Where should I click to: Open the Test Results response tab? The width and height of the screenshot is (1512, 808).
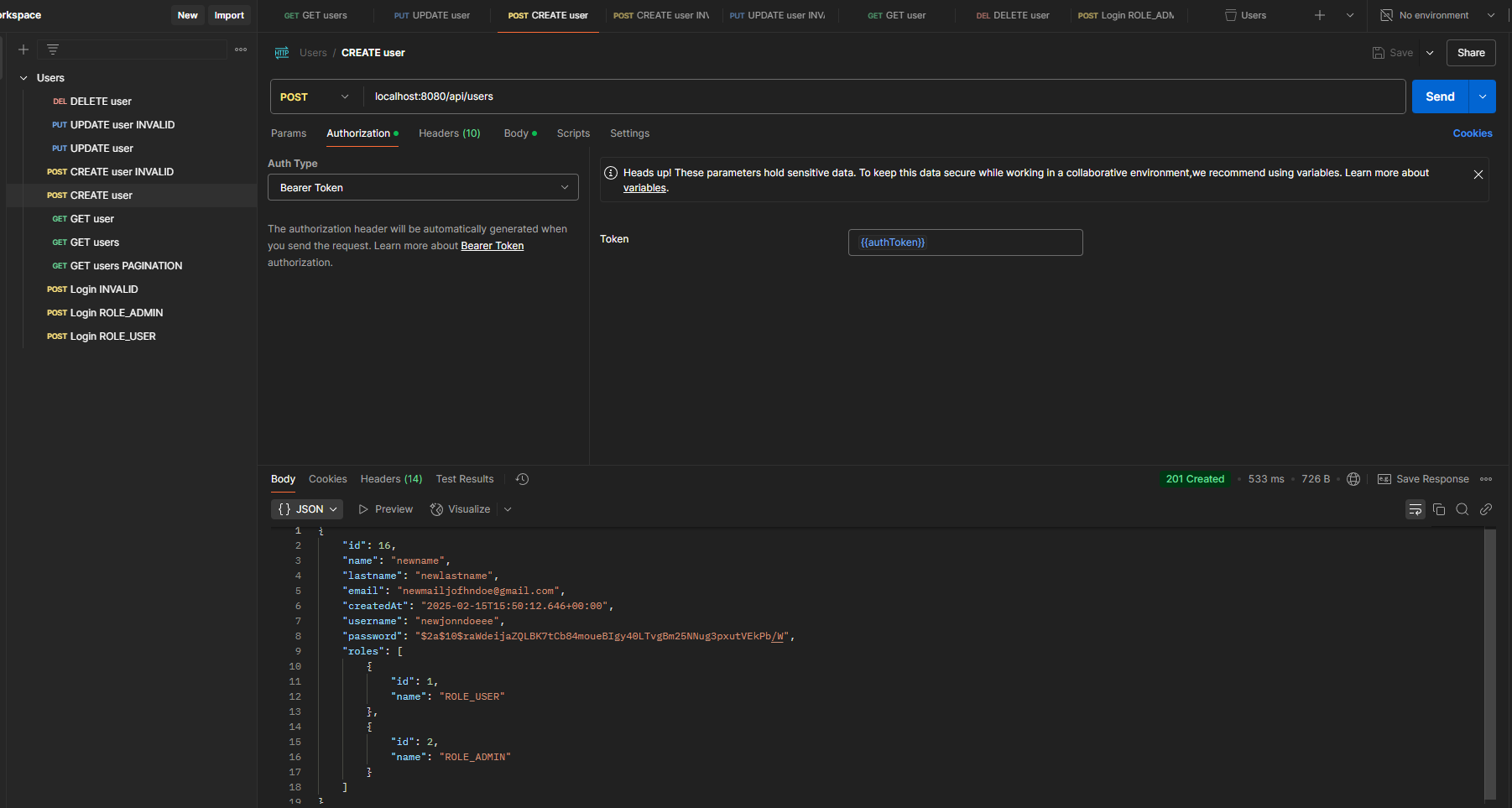(465, 479)
